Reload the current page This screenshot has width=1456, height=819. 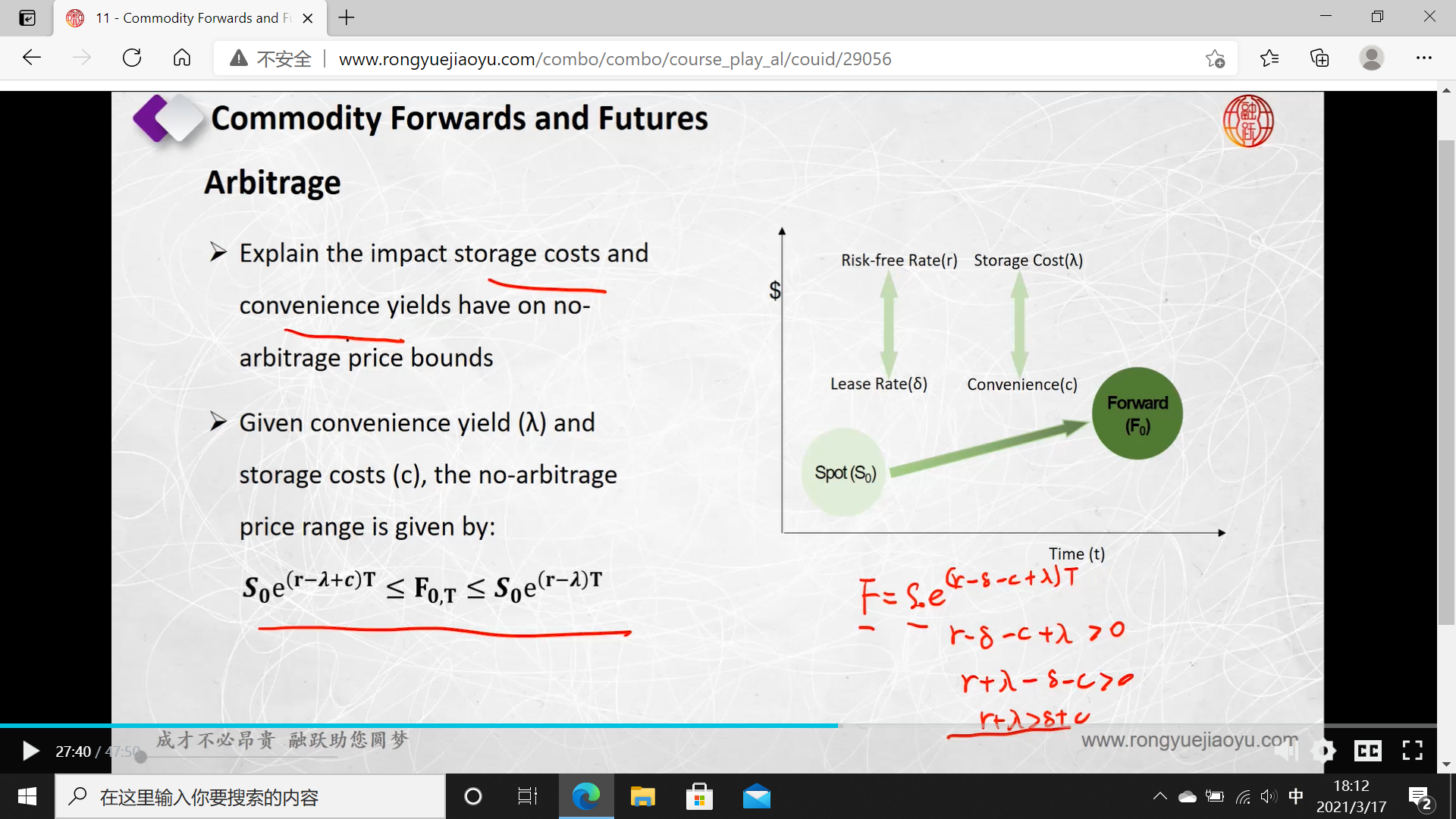[132, 58]
